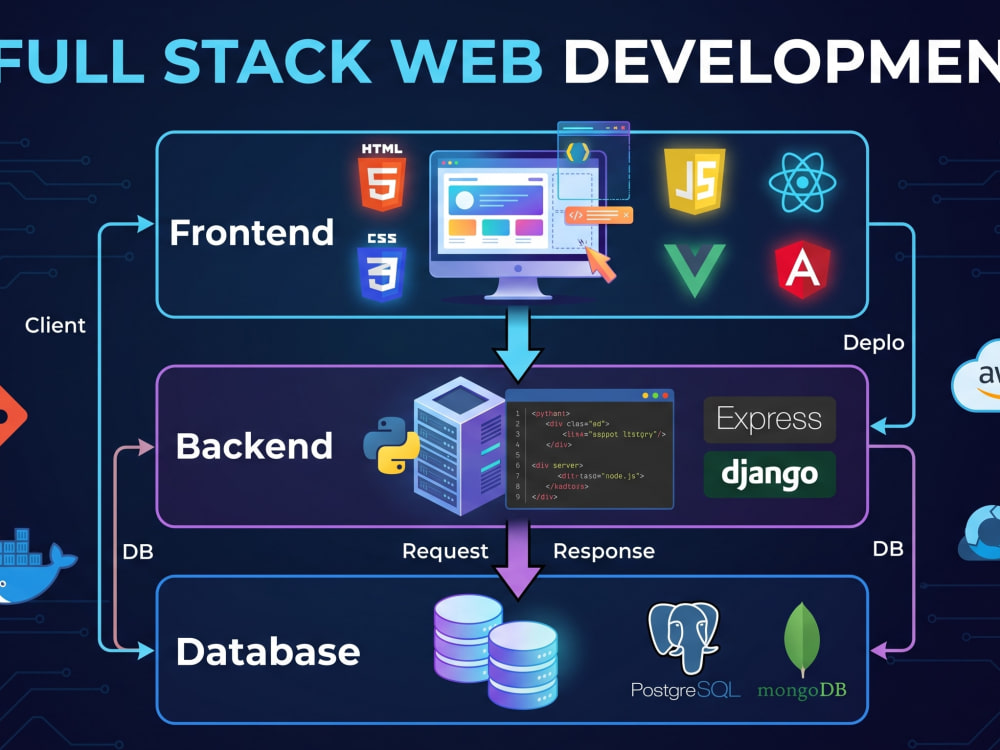Click the green Vue logo

pos(695,270)
